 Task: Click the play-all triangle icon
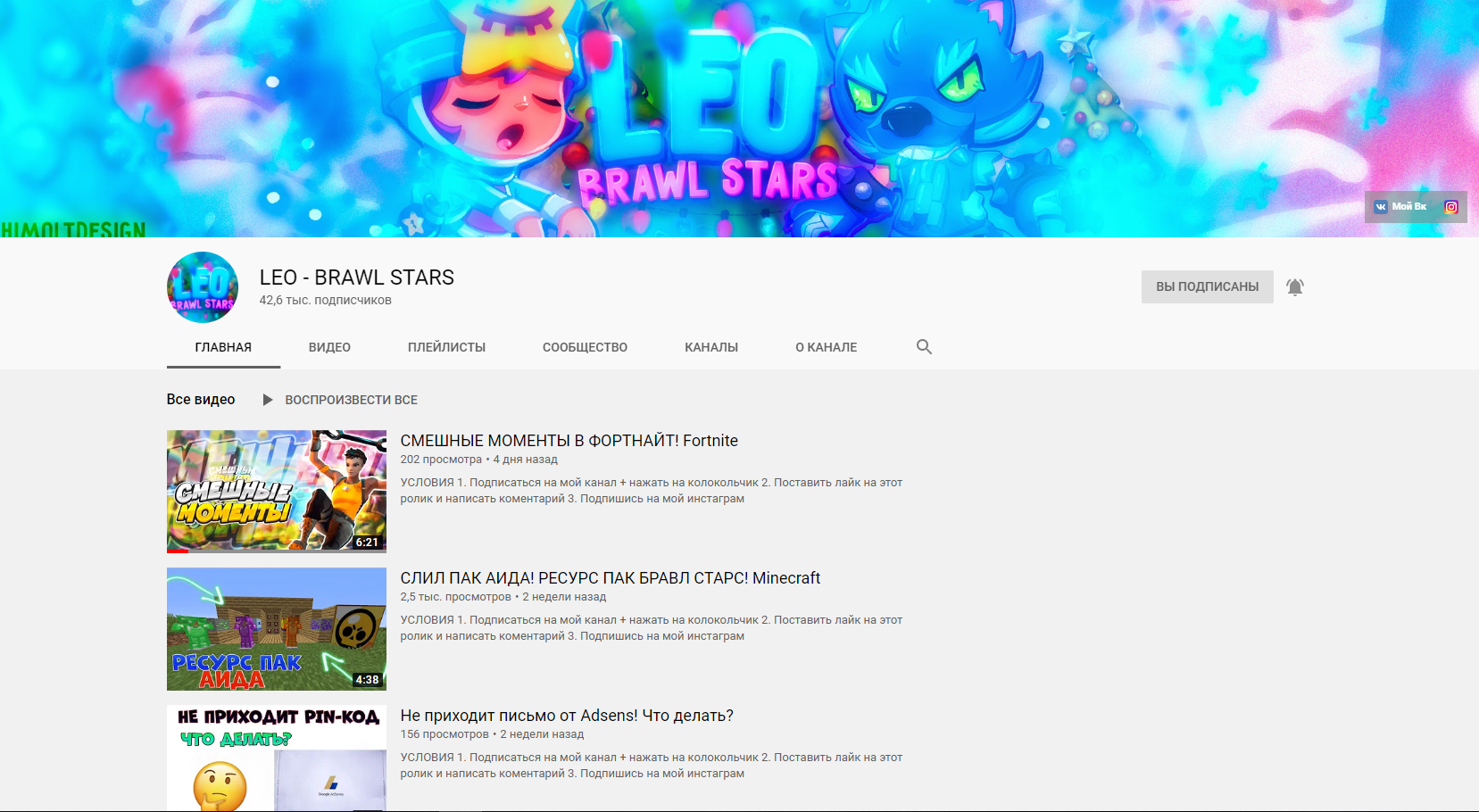point(267,400)
